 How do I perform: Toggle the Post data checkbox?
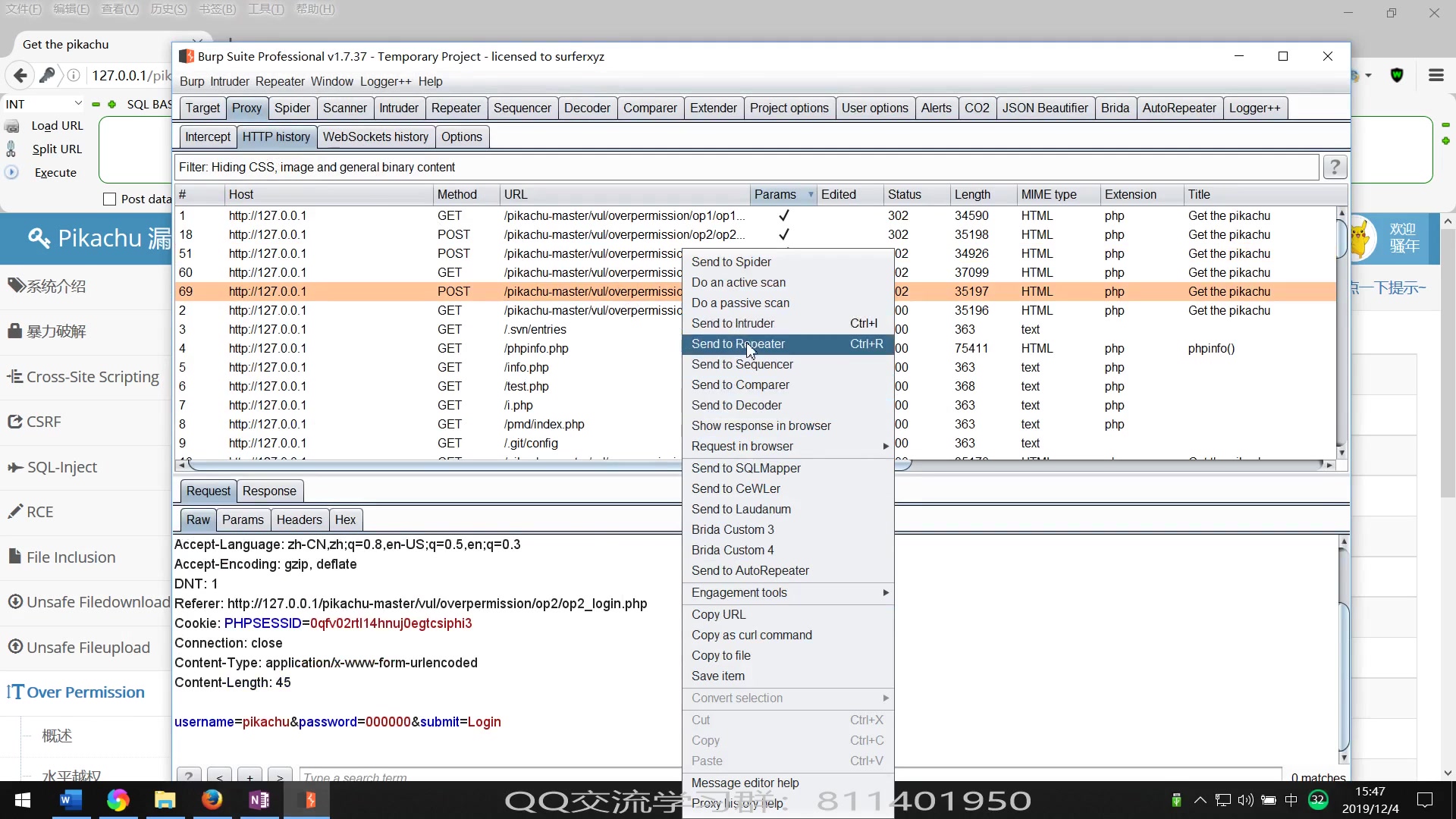(109, 199)
